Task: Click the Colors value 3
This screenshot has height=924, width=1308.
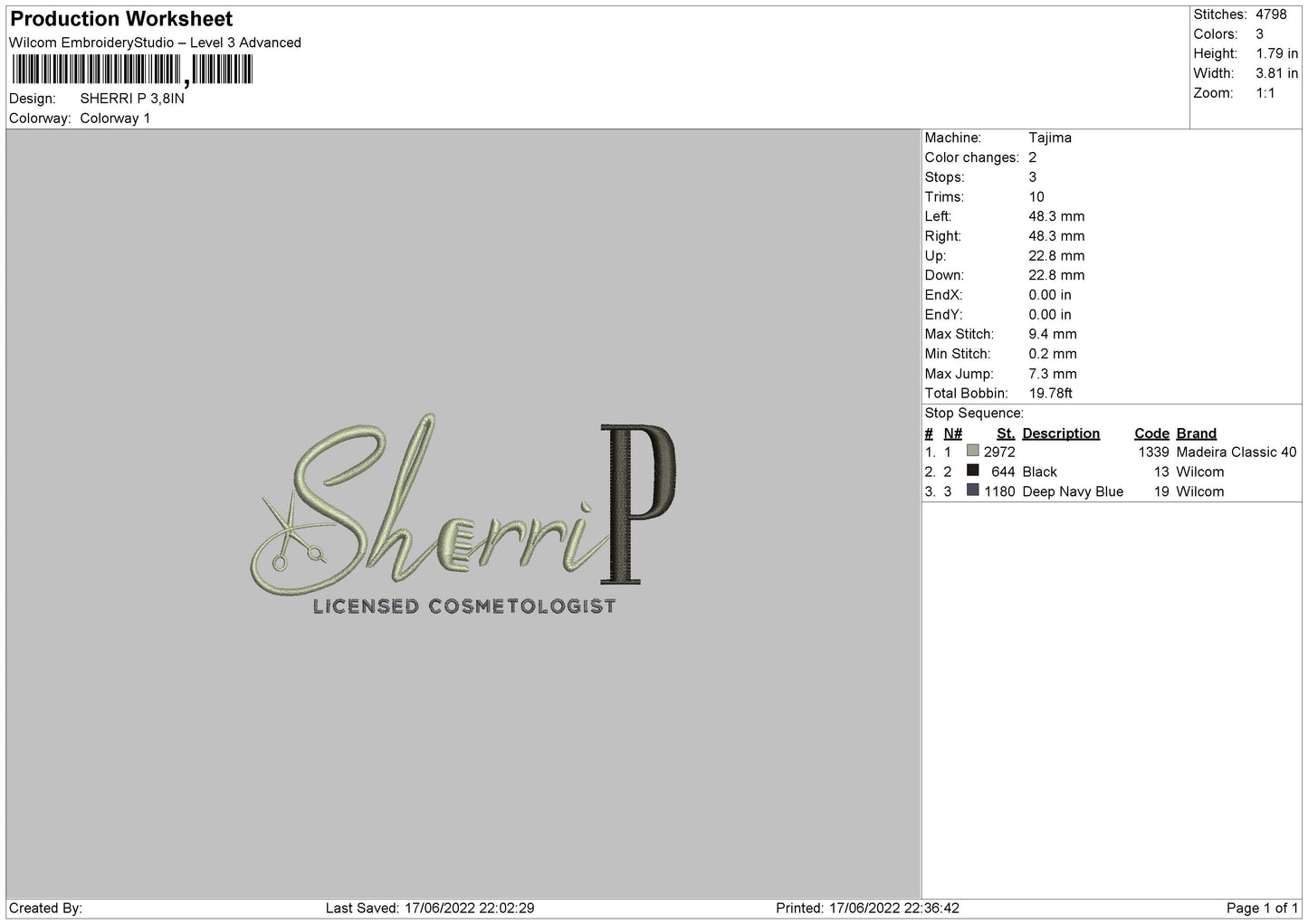Action: click(x=1259, y=34)
